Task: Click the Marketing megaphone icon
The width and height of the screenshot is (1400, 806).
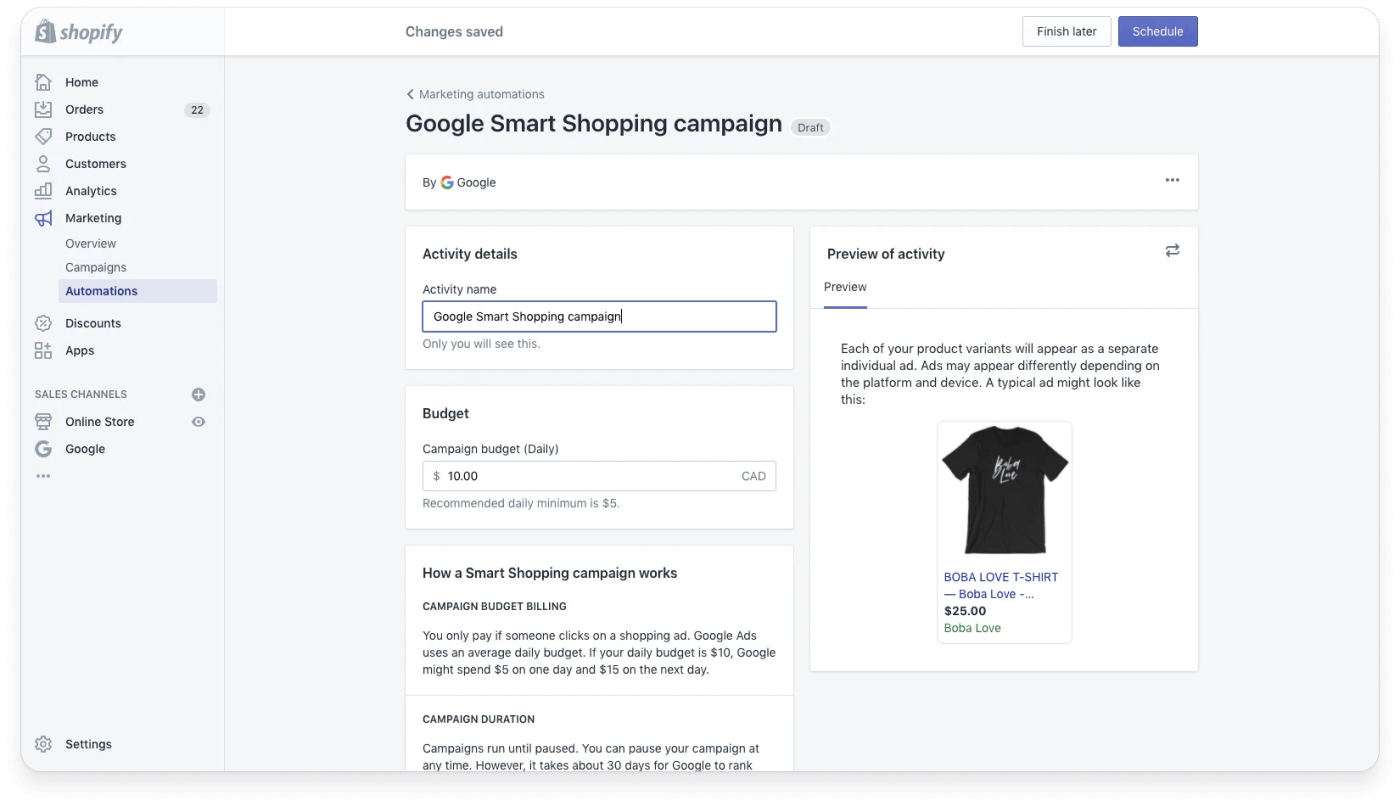Action: [43, 218]
